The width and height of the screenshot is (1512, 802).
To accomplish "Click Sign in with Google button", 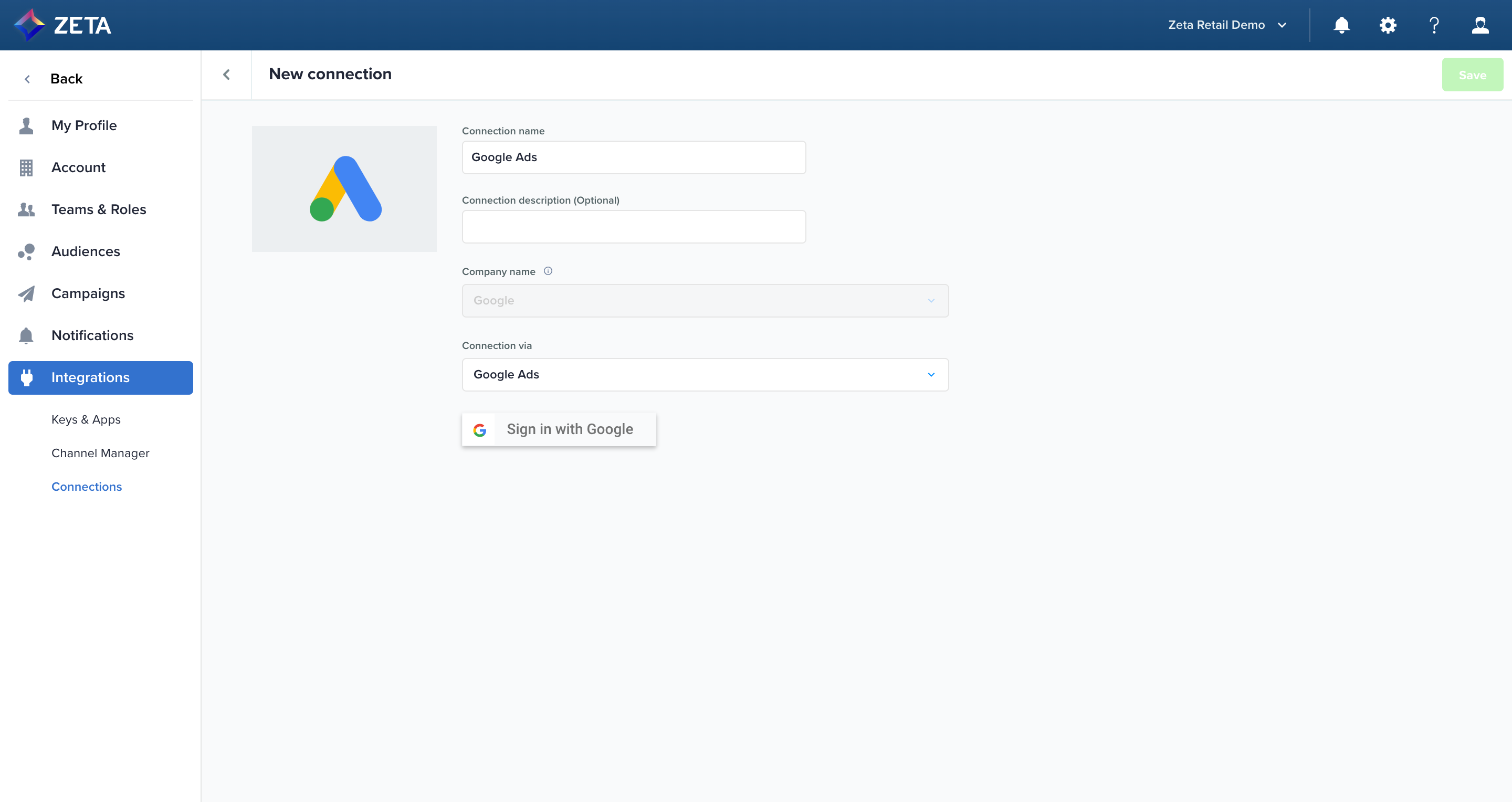I will (x=559, y=429).
